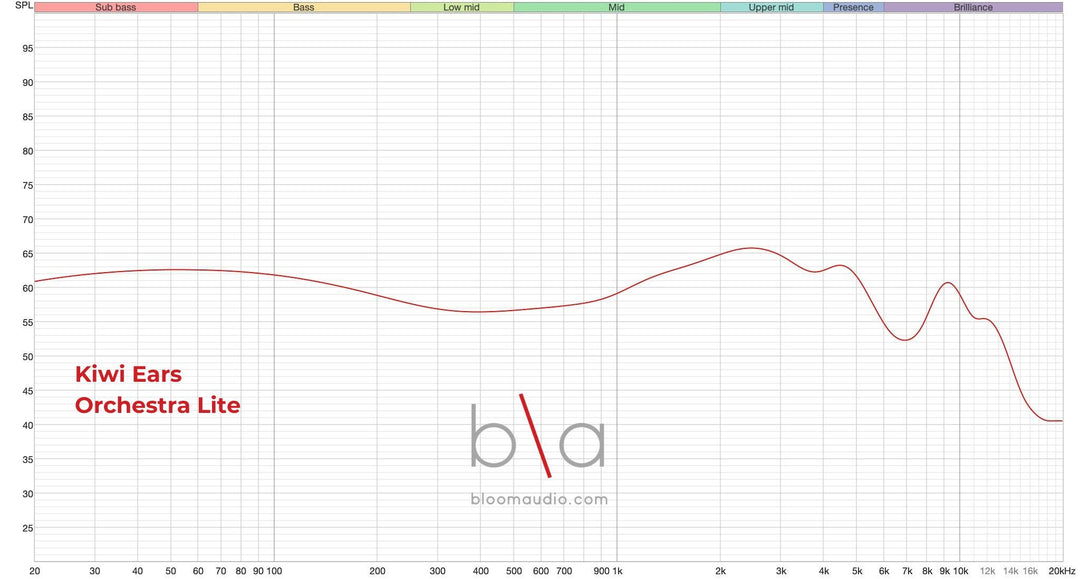Click the 90 SPL axis value
The height and width of the screenshot is (579, 1080).
pyautogui.click(x=28, y=83)
